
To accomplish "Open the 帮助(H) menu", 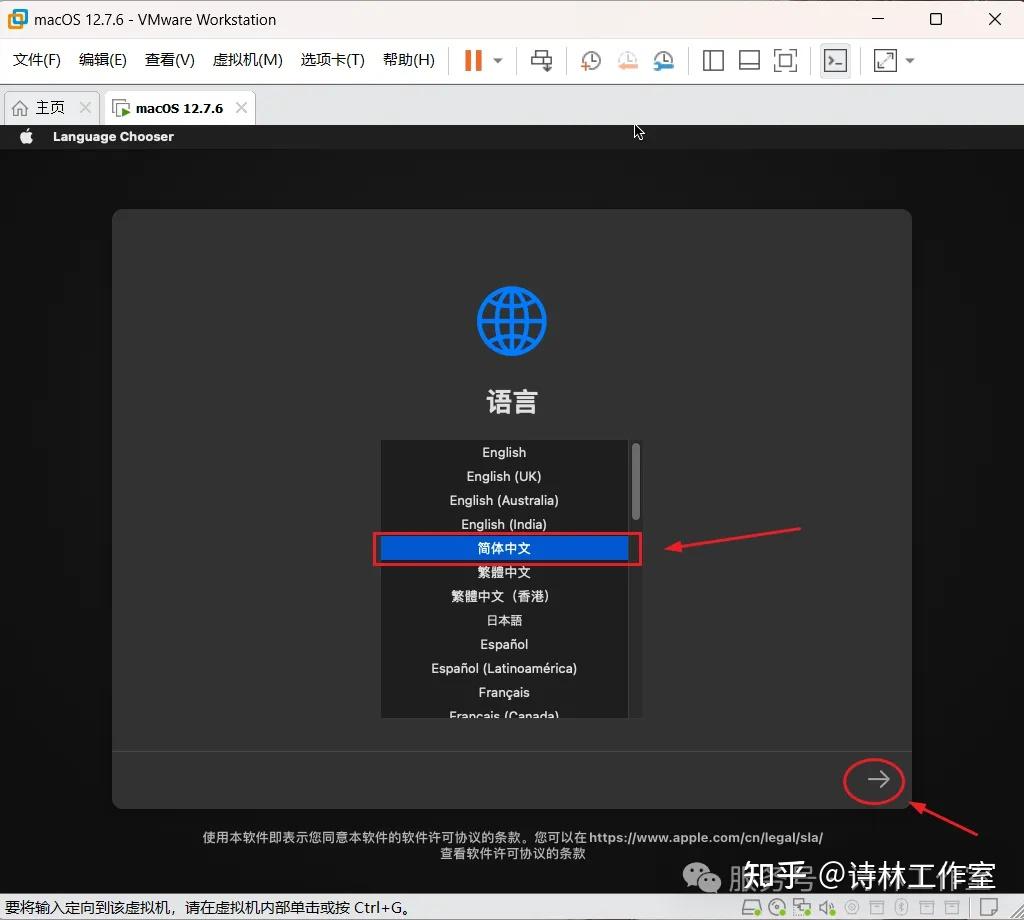I will [x=409, y=60].
